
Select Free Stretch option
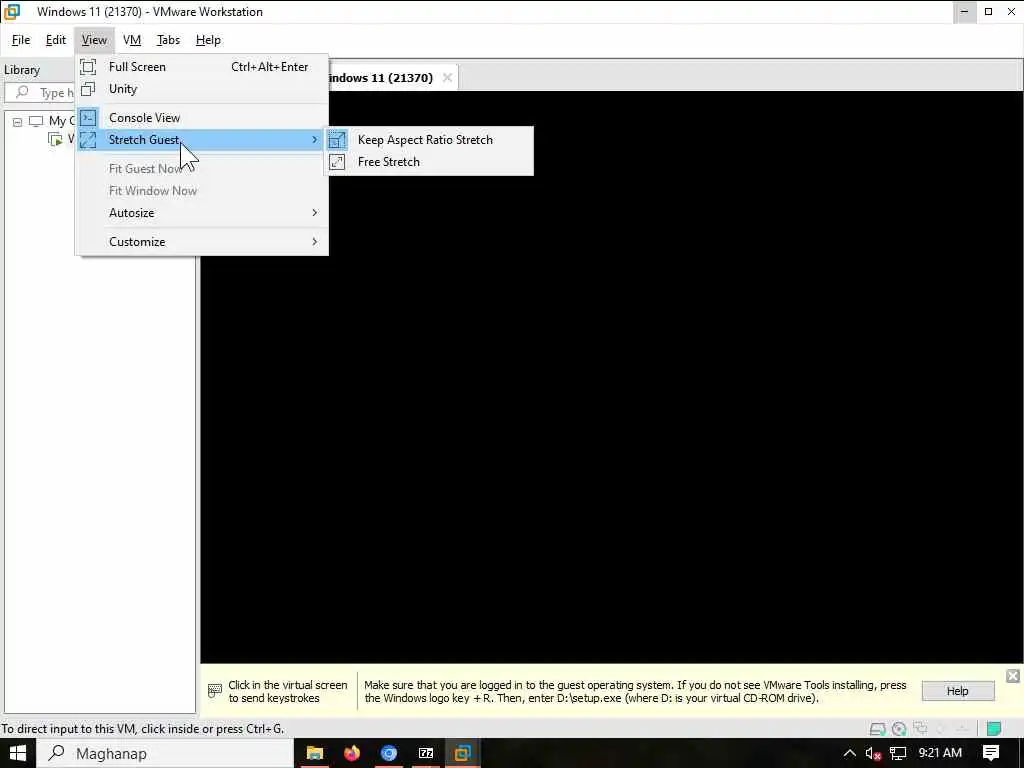pyautogui.click(x=429, y=162)
